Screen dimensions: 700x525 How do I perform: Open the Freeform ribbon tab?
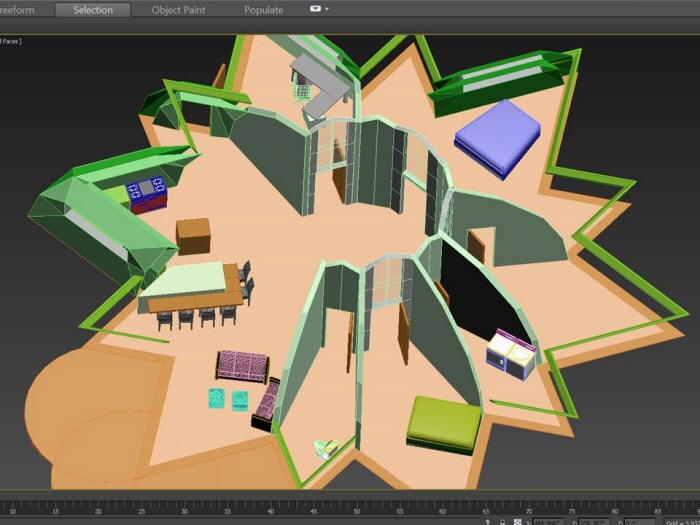pos(18,10)
